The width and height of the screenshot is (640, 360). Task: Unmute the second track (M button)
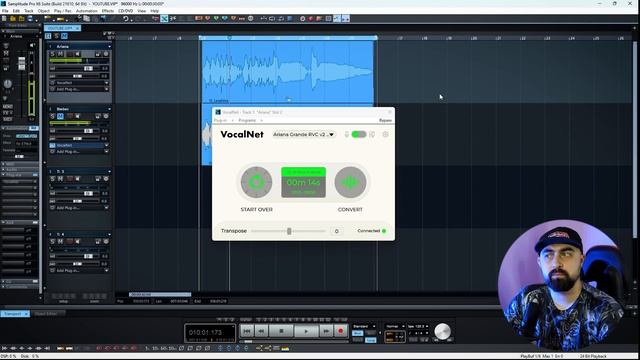pos(60,116)
